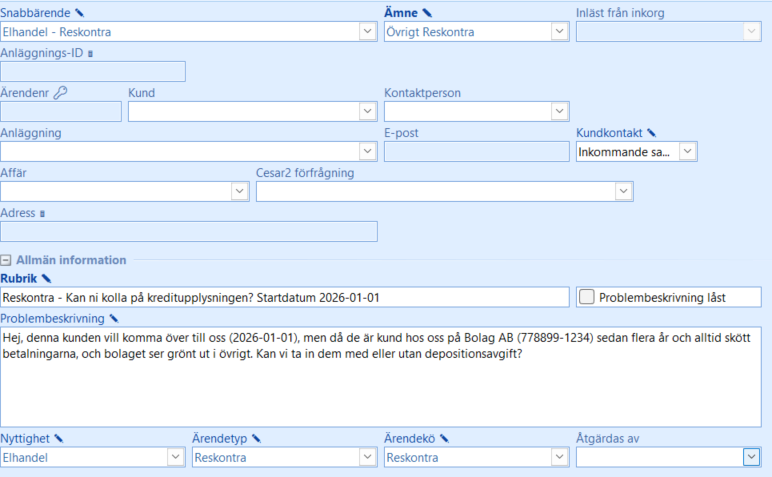Click the pencil icon beside Snabbärende label
This screenshot has width=772, height=477.
(81, 13)
